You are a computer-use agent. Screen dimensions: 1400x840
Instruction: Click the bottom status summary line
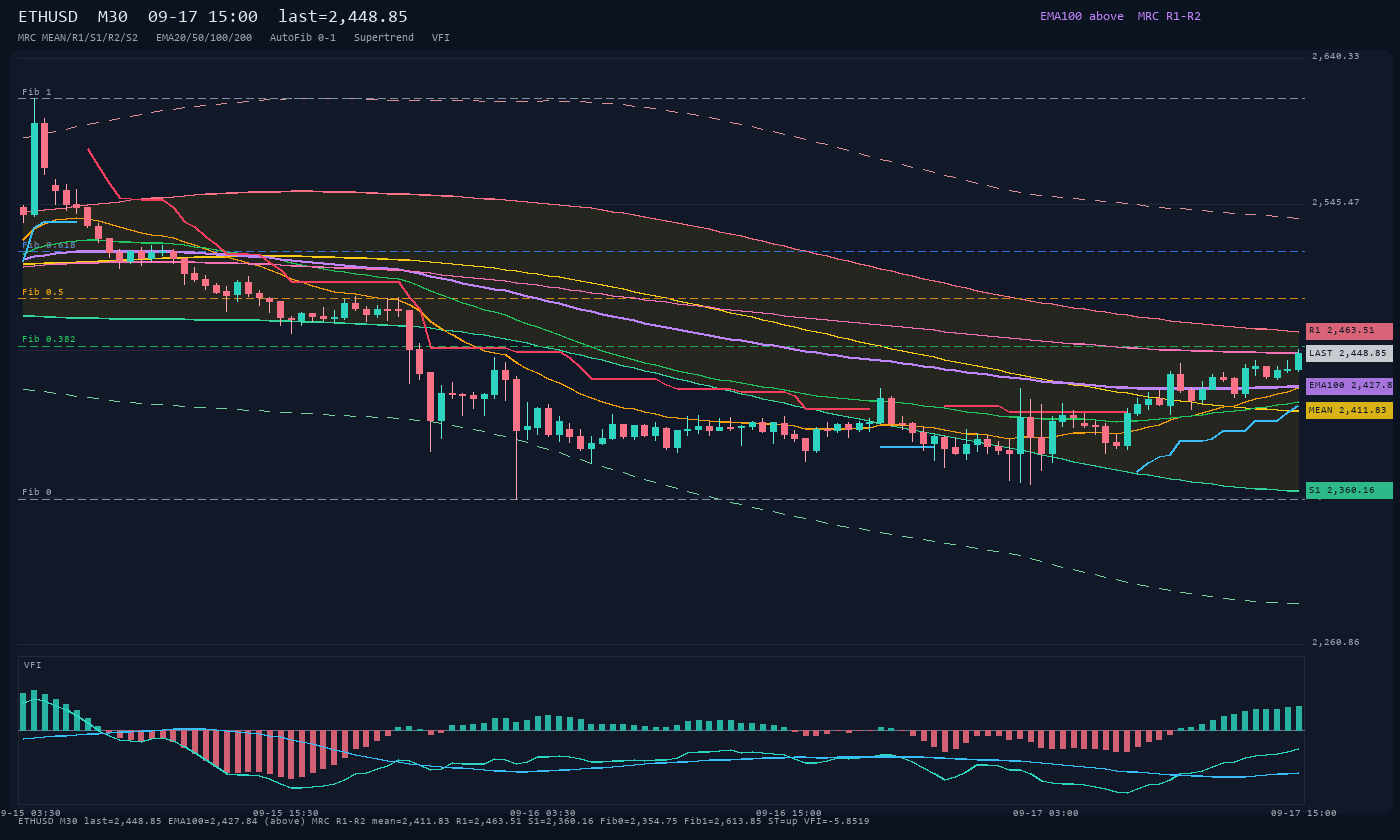(444, 821)
